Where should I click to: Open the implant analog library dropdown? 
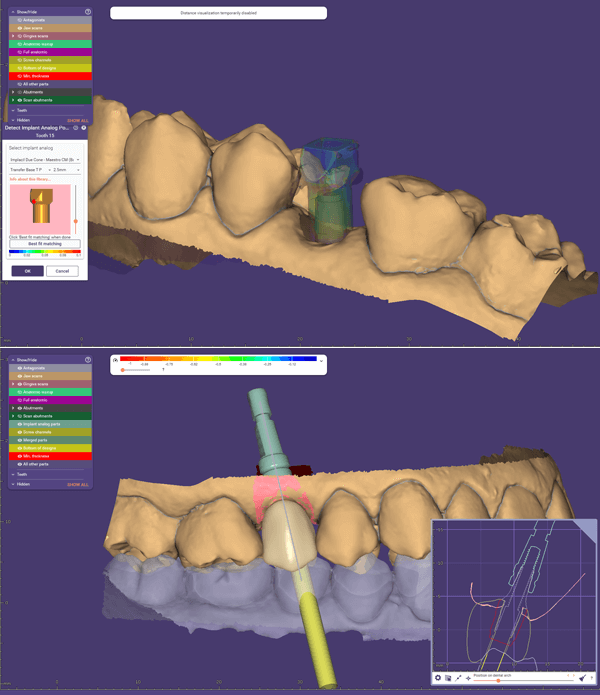coord(45,159)
